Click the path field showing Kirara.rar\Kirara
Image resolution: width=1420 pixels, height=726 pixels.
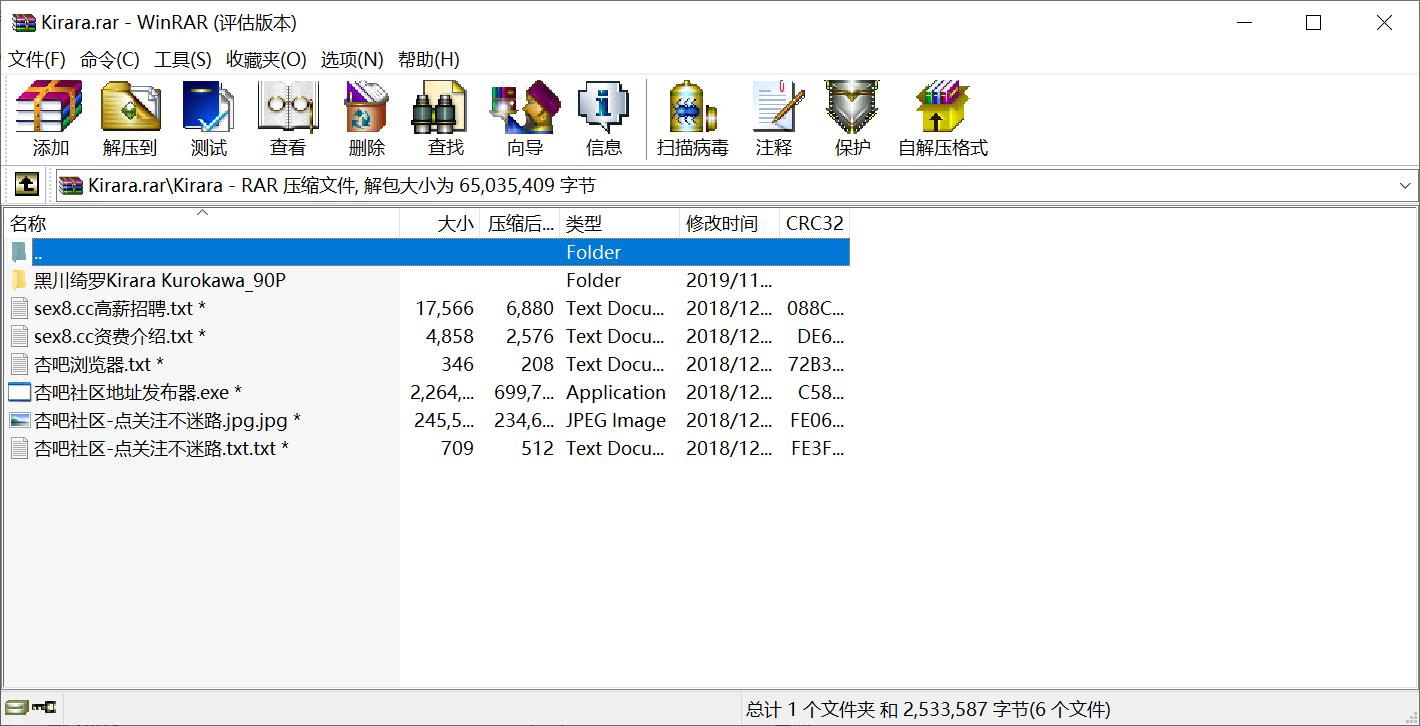pos(735,185)
